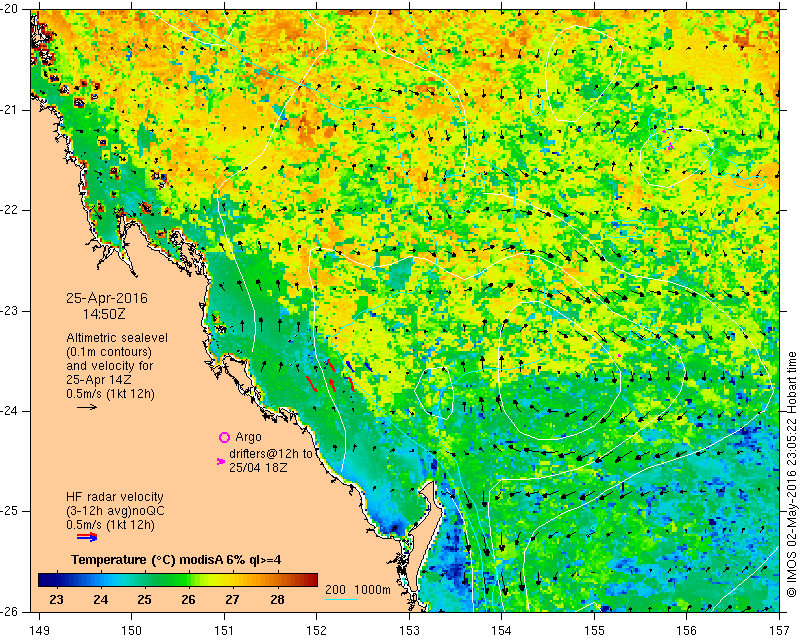Click the colorbar label '25'
Image resolution: width=800 pixels, height=640 pixels.
[x=144, y=599]
